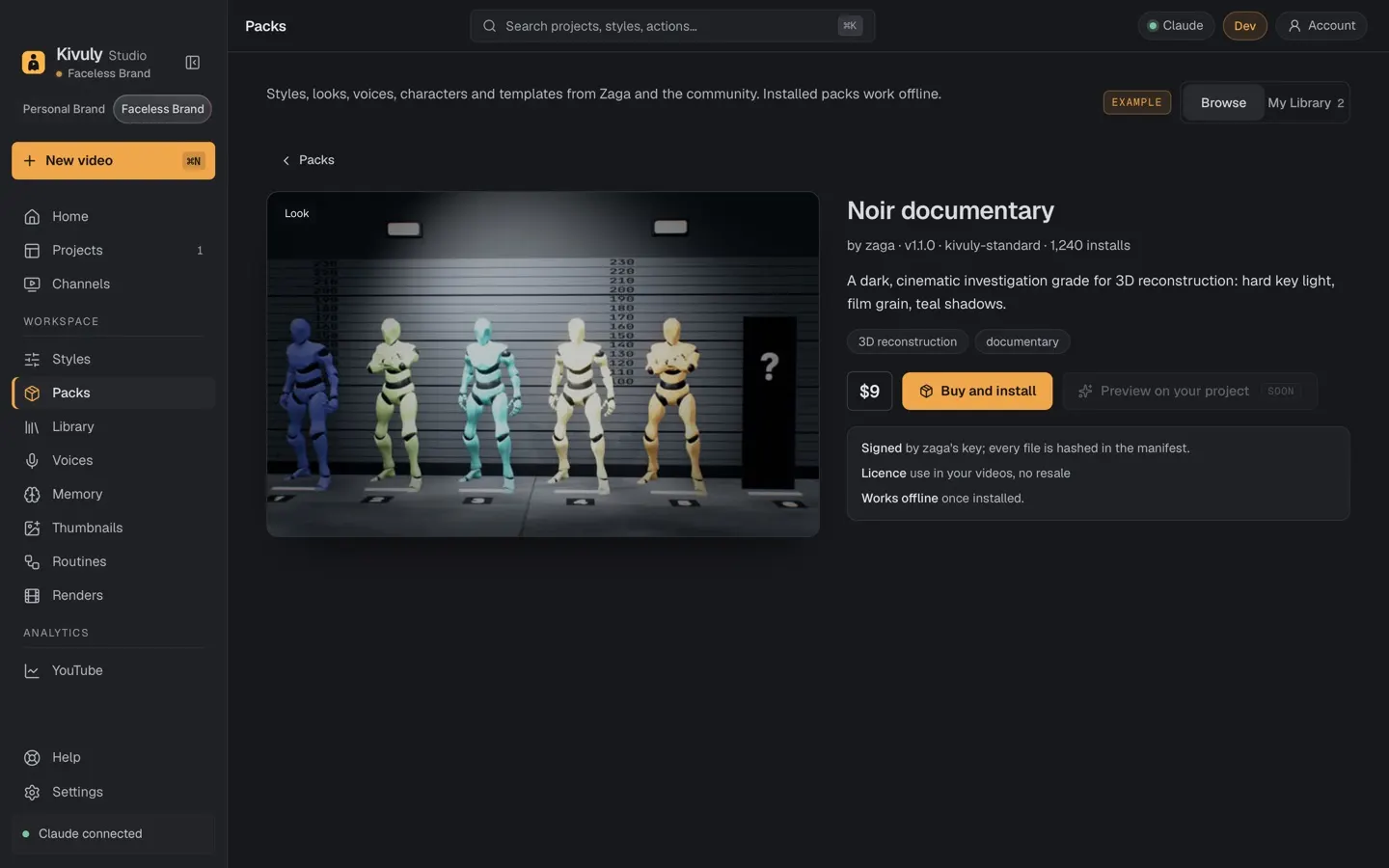Click the Library books icon
This screenshot has height=868, width=1389.
(x=32, y=426)
